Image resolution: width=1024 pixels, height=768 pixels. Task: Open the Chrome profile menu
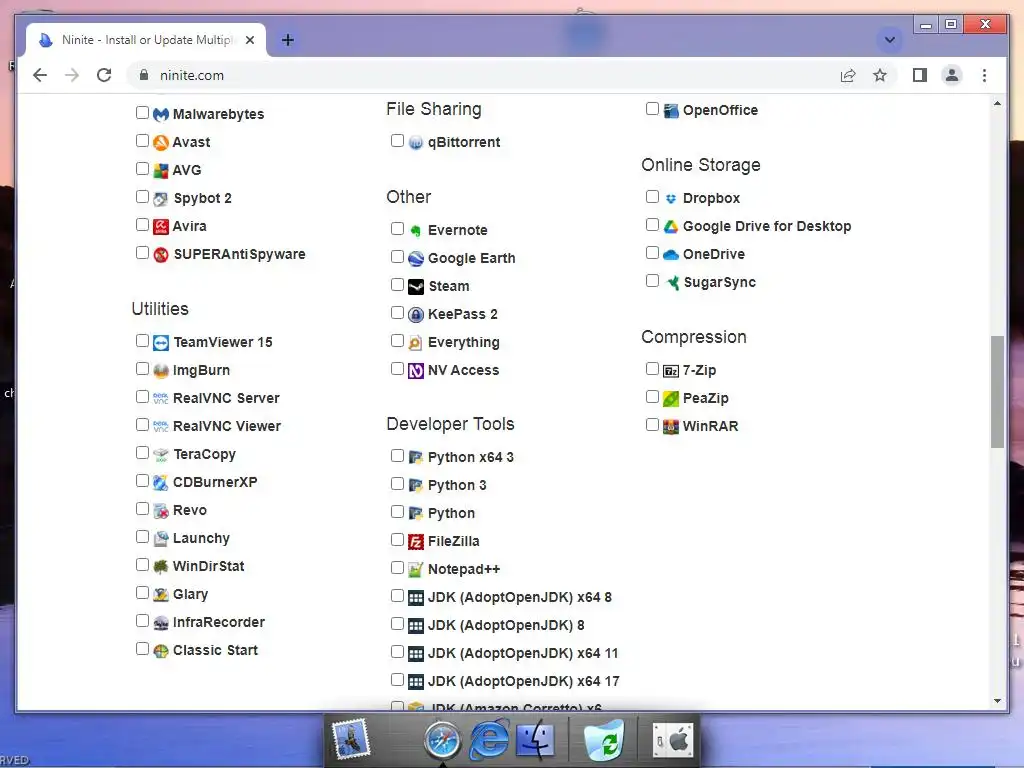952,75
